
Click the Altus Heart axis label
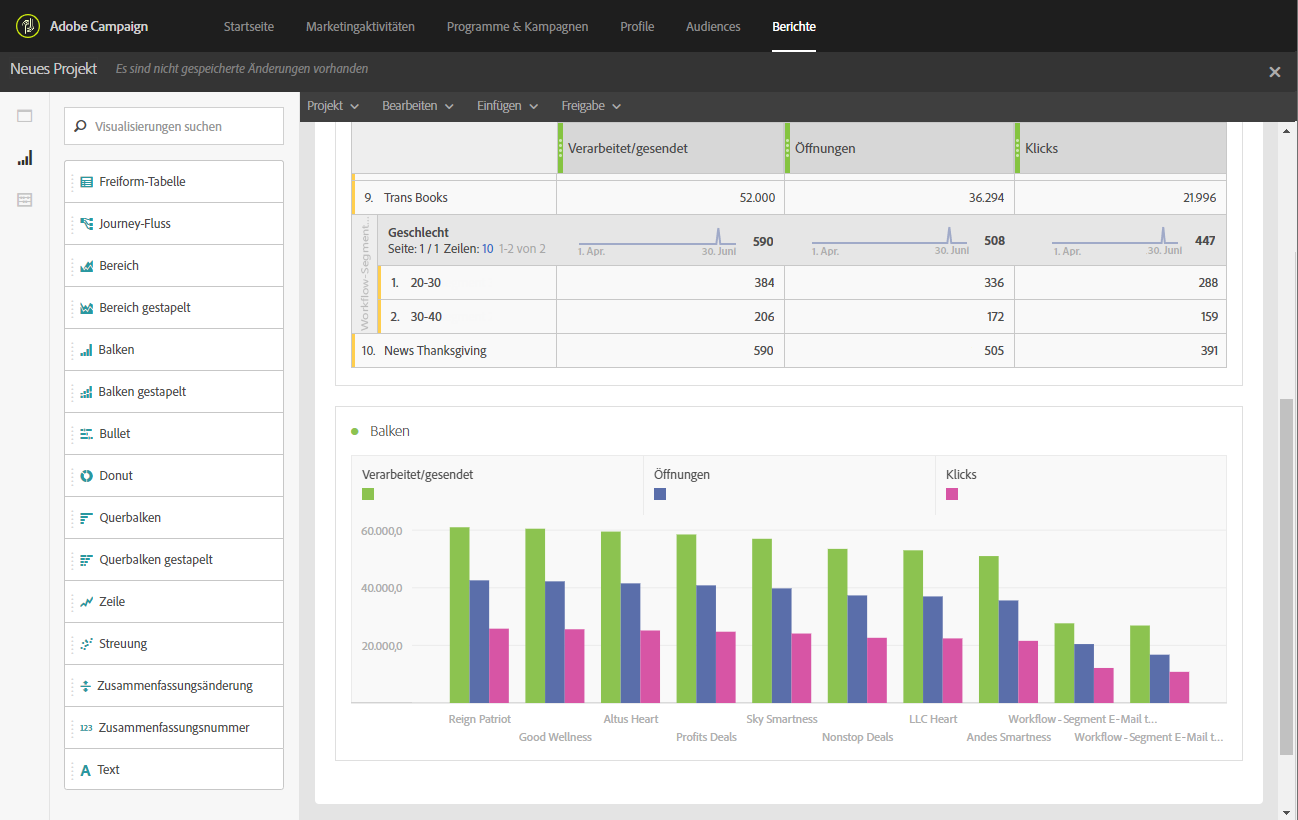click(x=632, y=720)
